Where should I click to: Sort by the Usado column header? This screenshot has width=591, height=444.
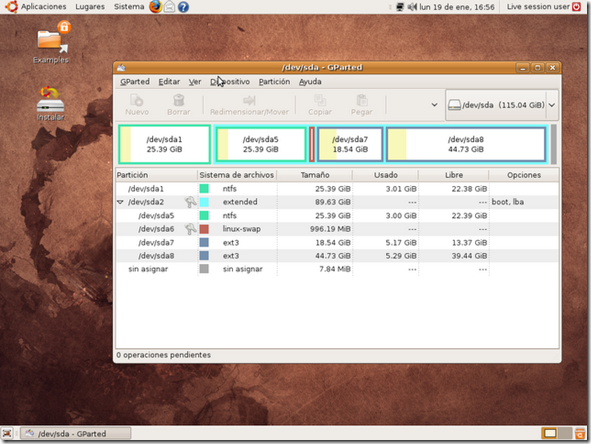pos(386,175)
